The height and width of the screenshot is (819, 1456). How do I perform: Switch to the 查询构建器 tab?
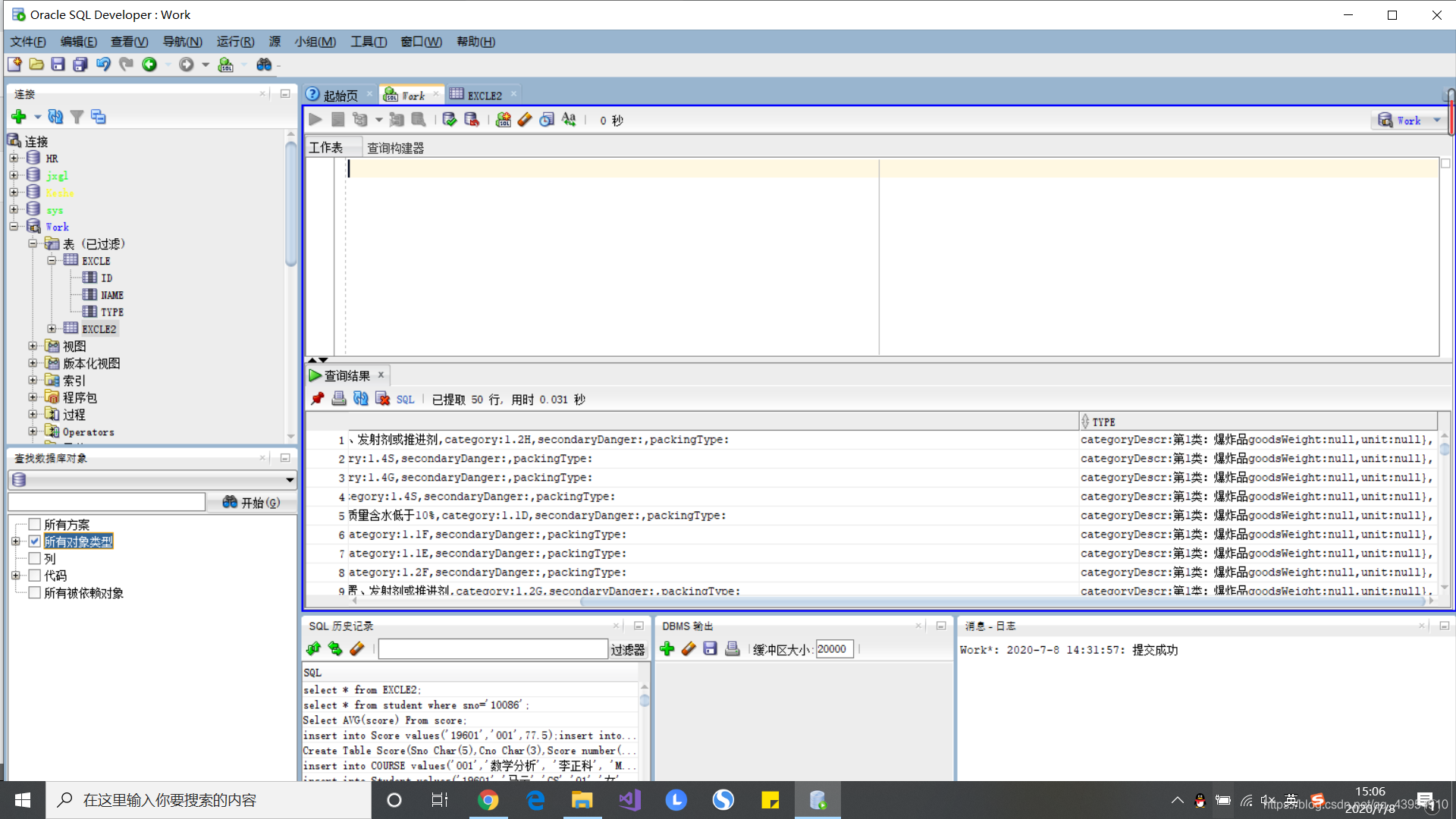coord(395,148)
